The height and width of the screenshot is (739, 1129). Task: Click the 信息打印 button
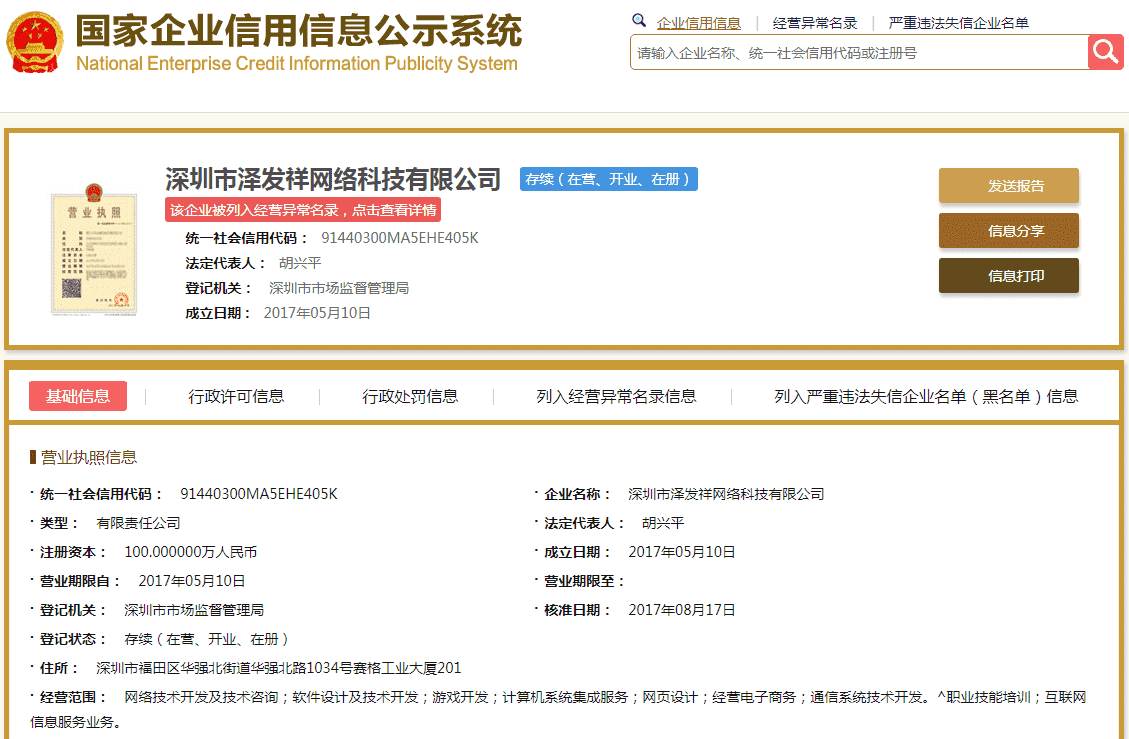(x=1009, y=276)
